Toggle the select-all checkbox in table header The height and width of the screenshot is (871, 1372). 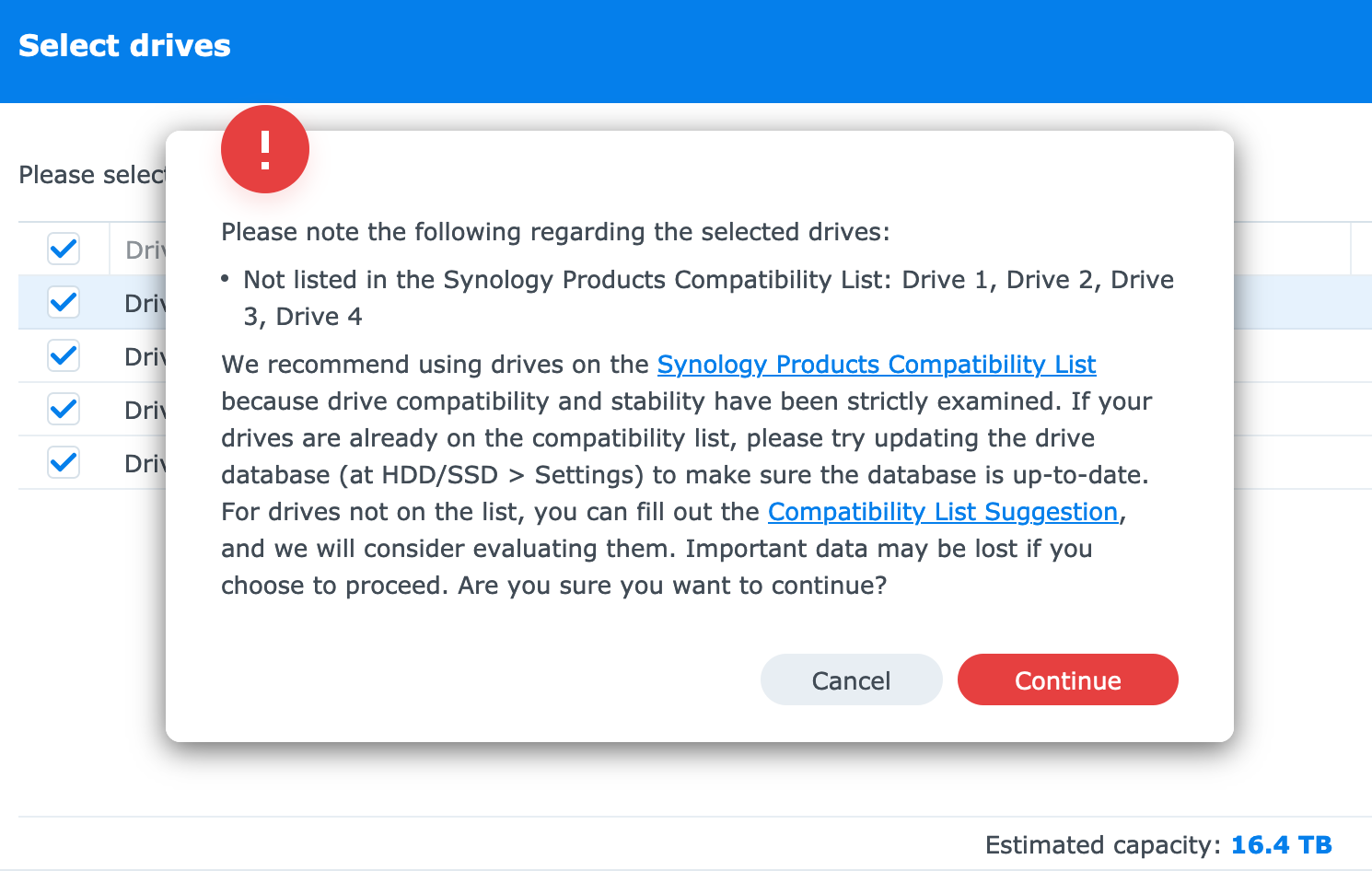64,249
